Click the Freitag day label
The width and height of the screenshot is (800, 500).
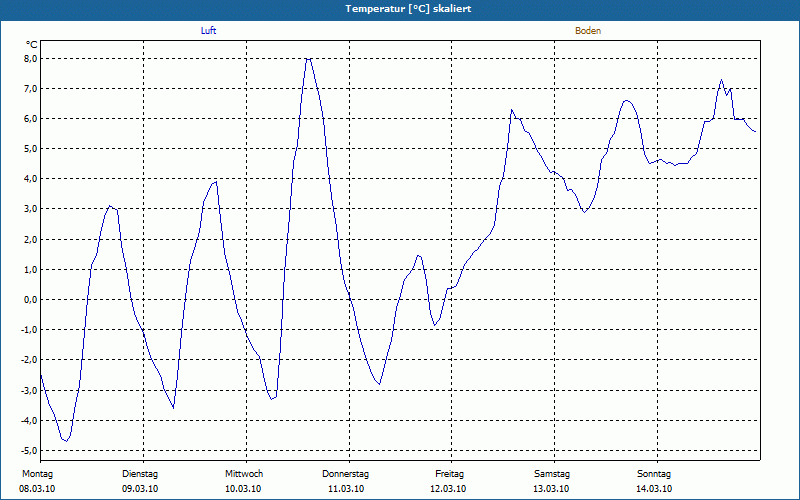tap(449, 474)
